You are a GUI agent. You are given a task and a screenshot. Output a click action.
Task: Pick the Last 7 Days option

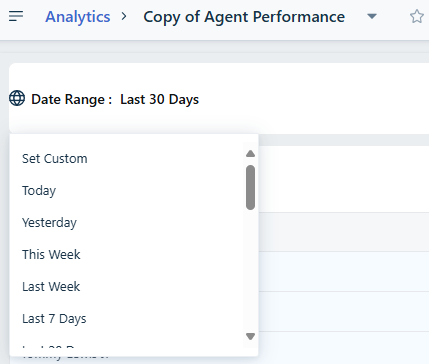point(54,319)
